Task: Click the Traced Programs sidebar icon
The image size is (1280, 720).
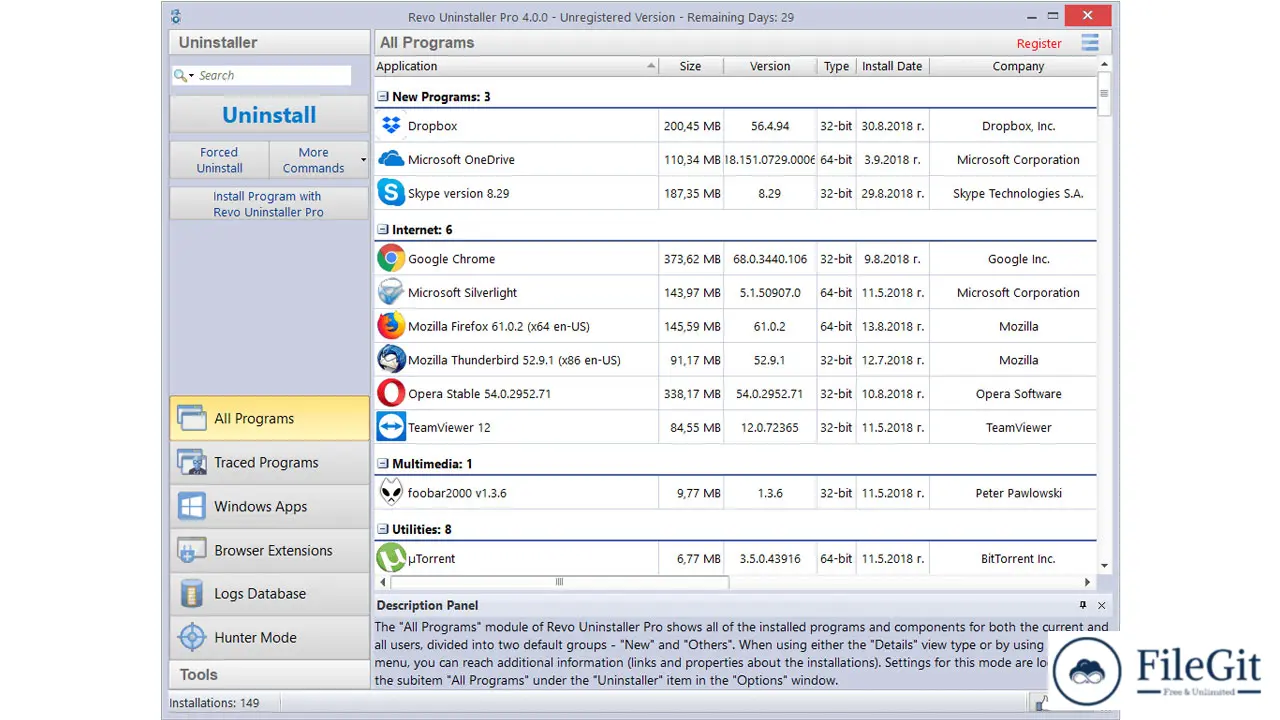Action: pyautogui.click(x=192, y=462)
